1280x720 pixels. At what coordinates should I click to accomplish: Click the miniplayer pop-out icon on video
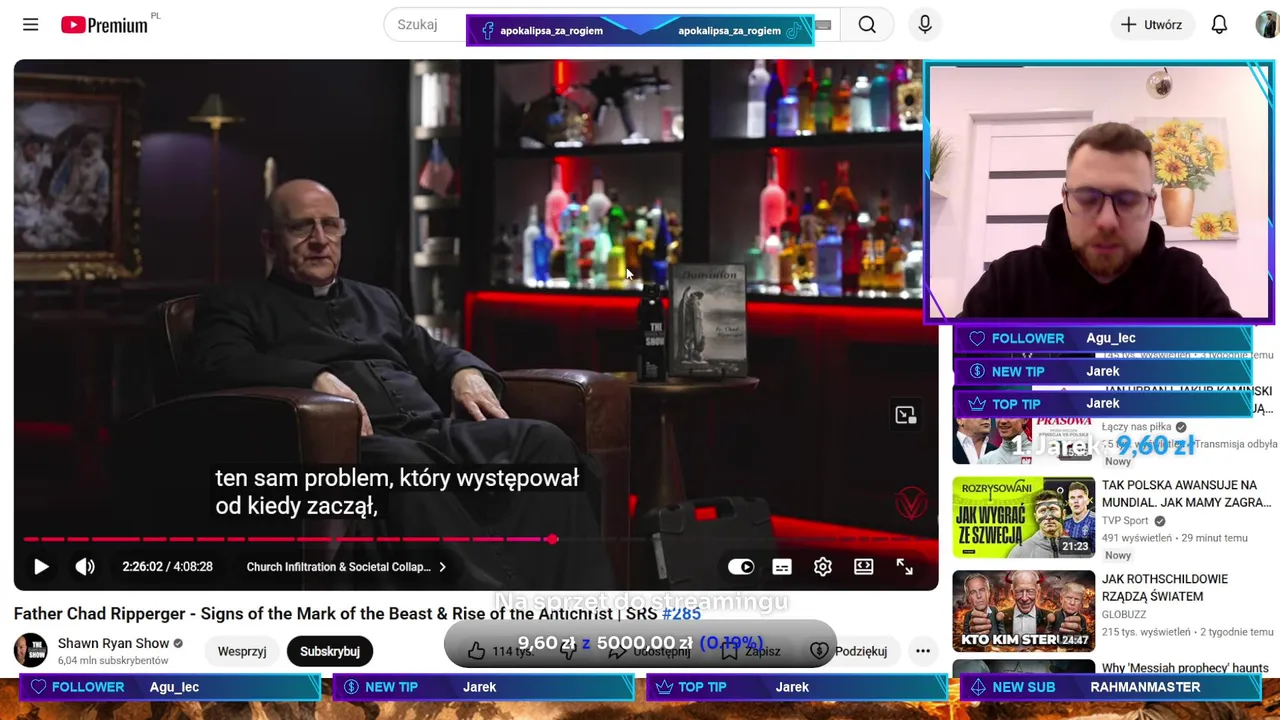906,415
